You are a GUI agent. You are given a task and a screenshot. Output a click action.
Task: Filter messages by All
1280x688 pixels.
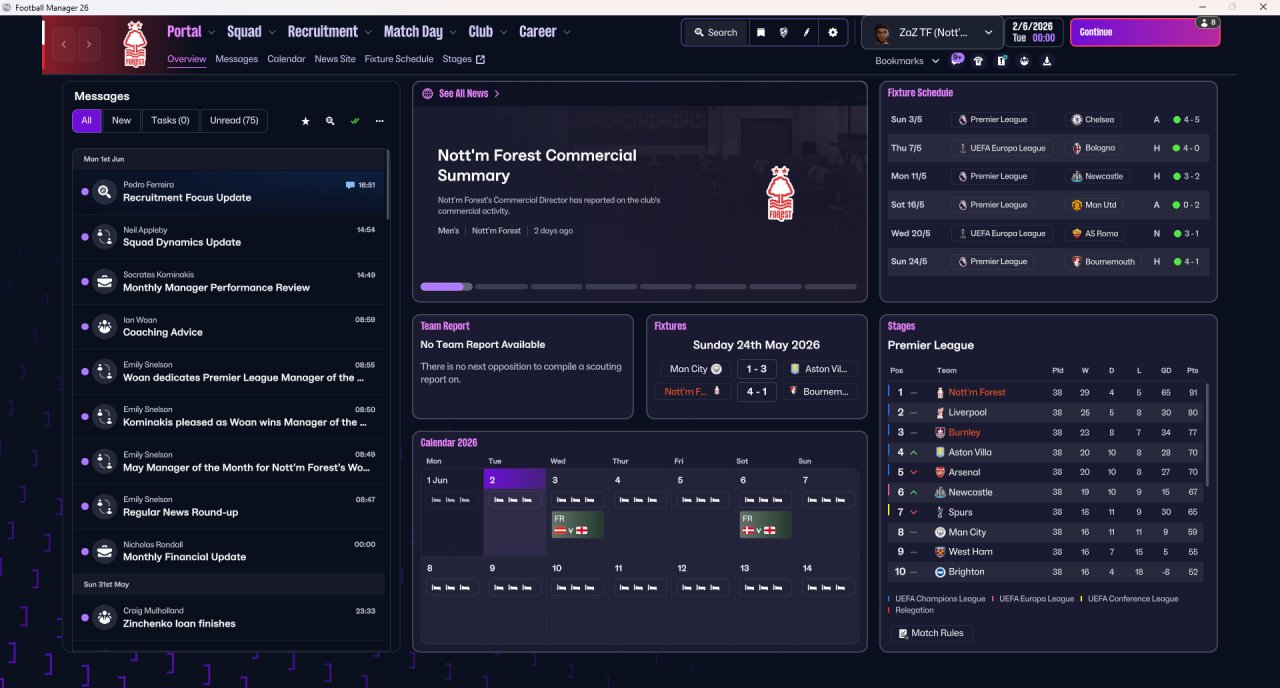click(x=86, y=121)
